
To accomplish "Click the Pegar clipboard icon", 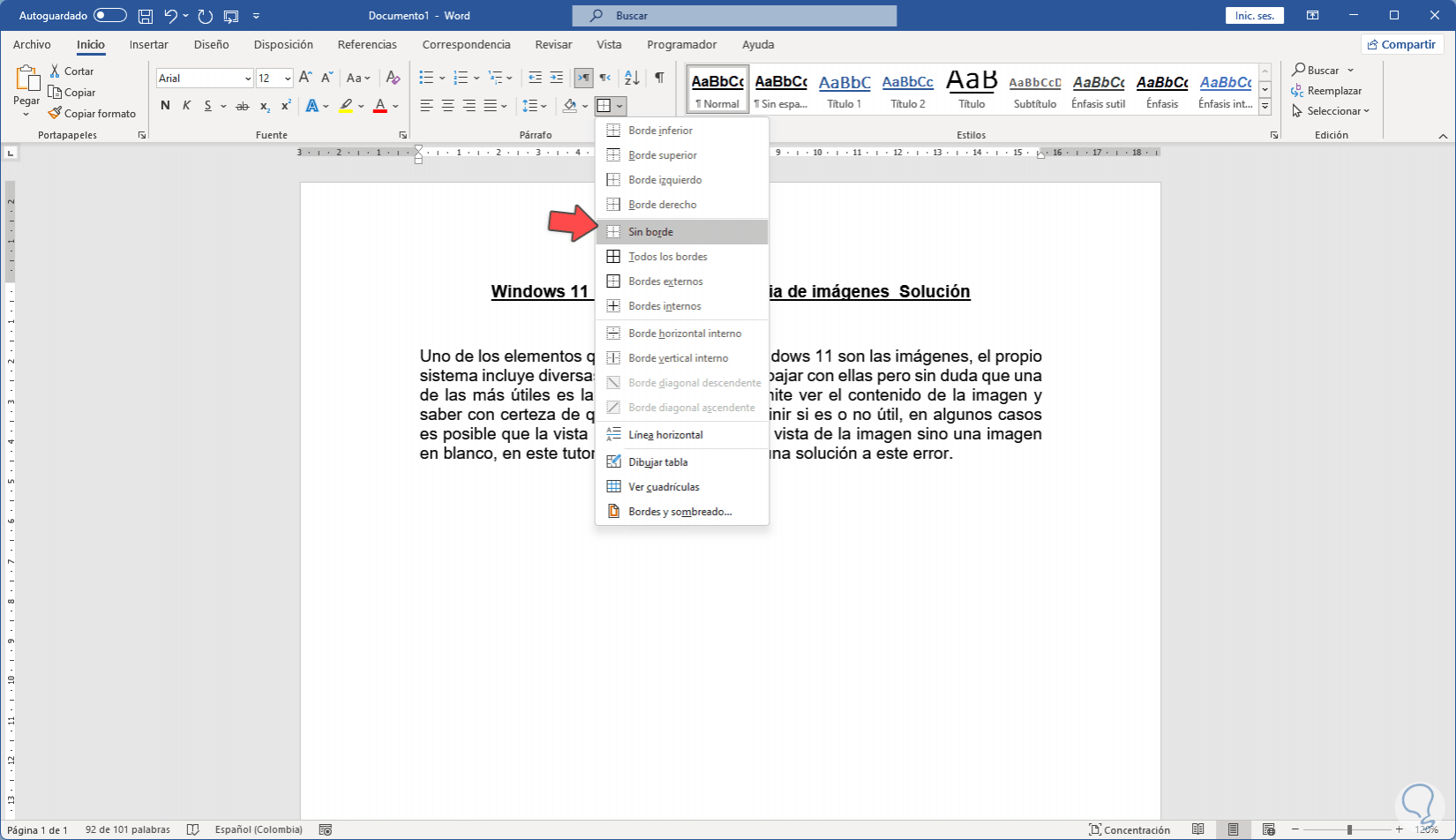I will click(x=26, y=79).
